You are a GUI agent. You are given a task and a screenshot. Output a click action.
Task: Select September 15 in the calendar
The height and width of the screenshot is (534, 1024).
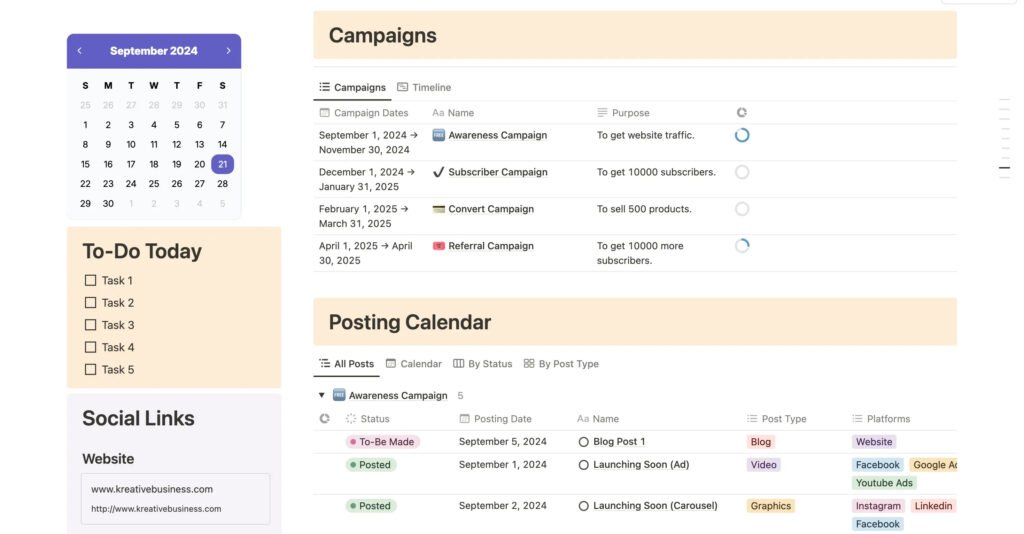[x=85, y=164]
